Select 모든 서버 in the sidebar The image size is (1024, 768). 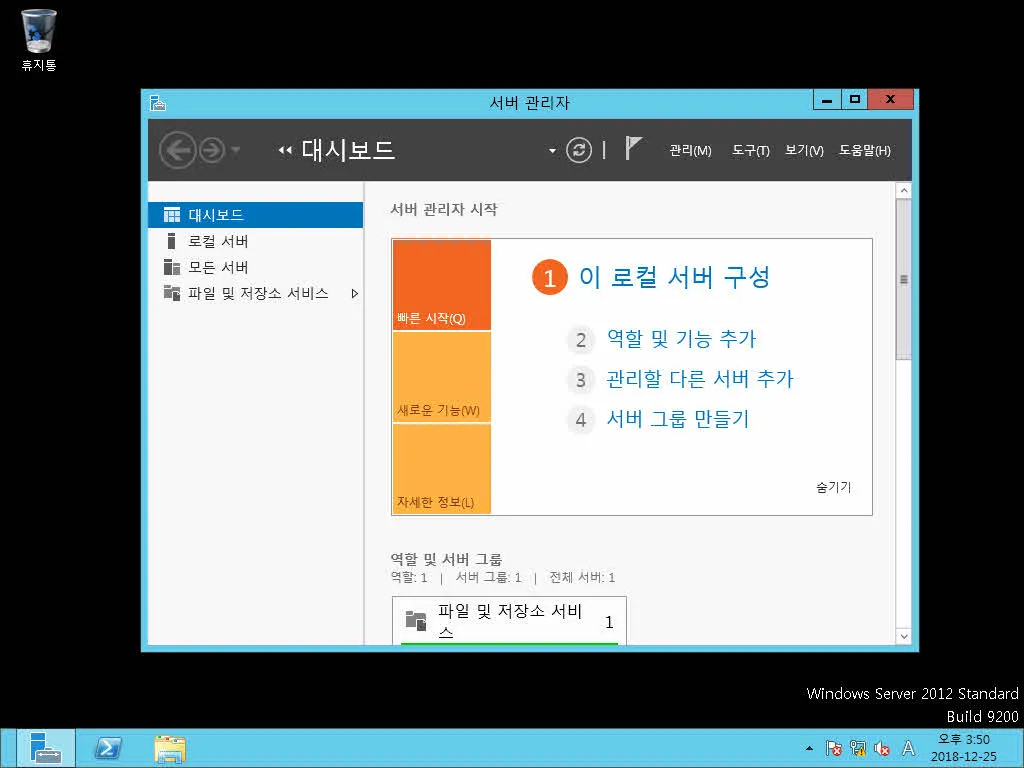click(x=218, y=266)
